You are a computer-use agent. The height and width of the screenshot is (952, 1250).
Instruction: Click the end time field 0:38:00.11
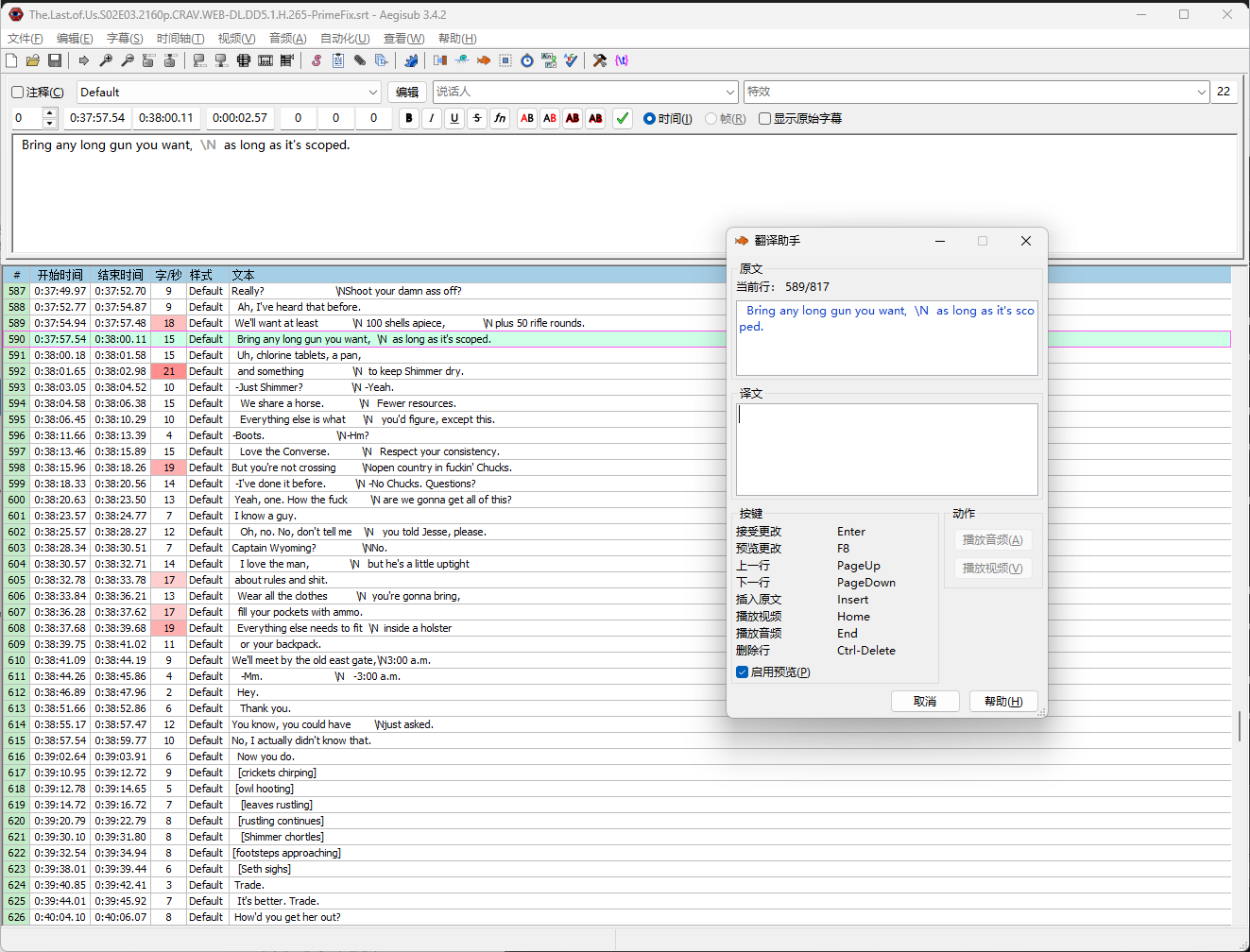(166, 118)
